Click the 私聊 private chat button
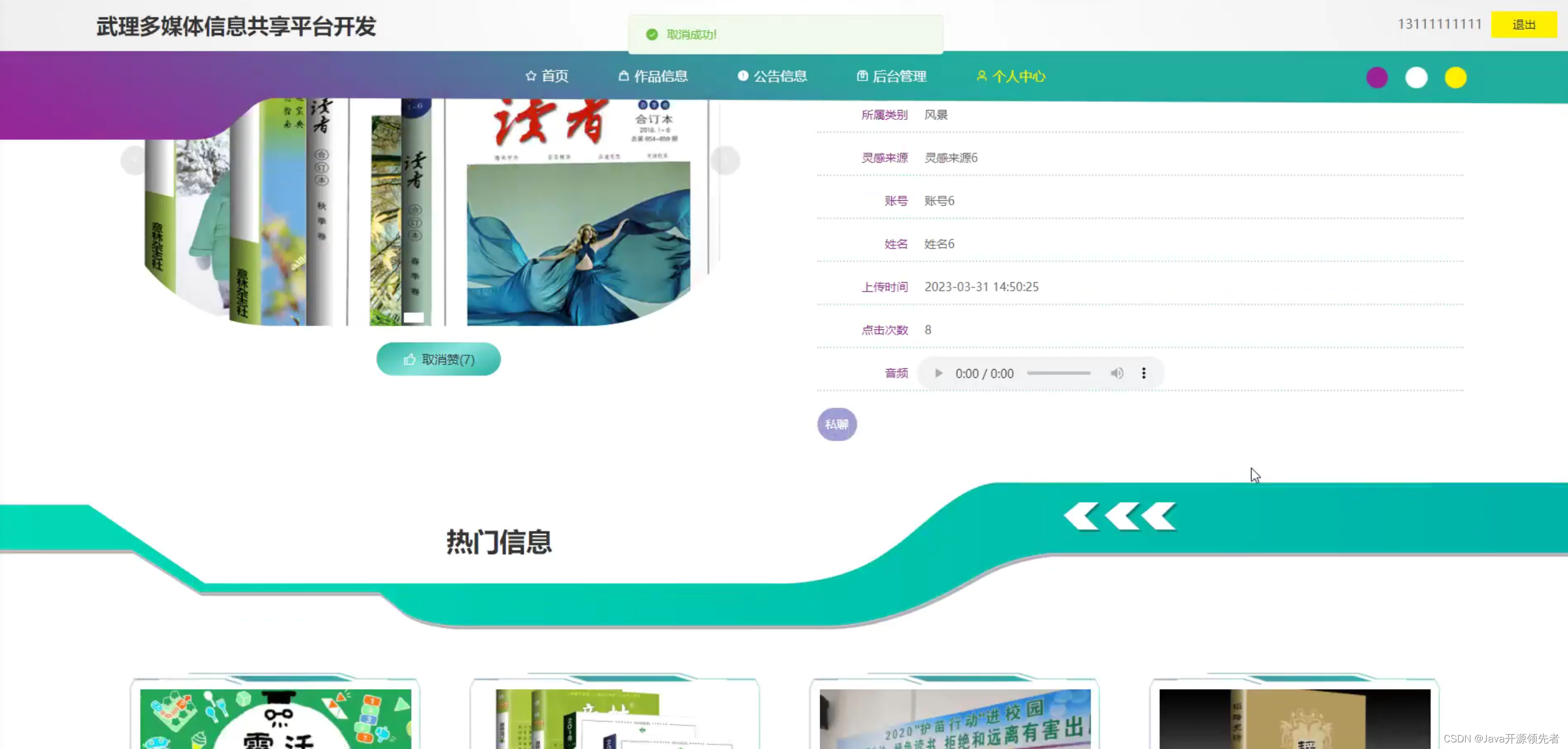 pyautogui.click(x=836, y=424)
